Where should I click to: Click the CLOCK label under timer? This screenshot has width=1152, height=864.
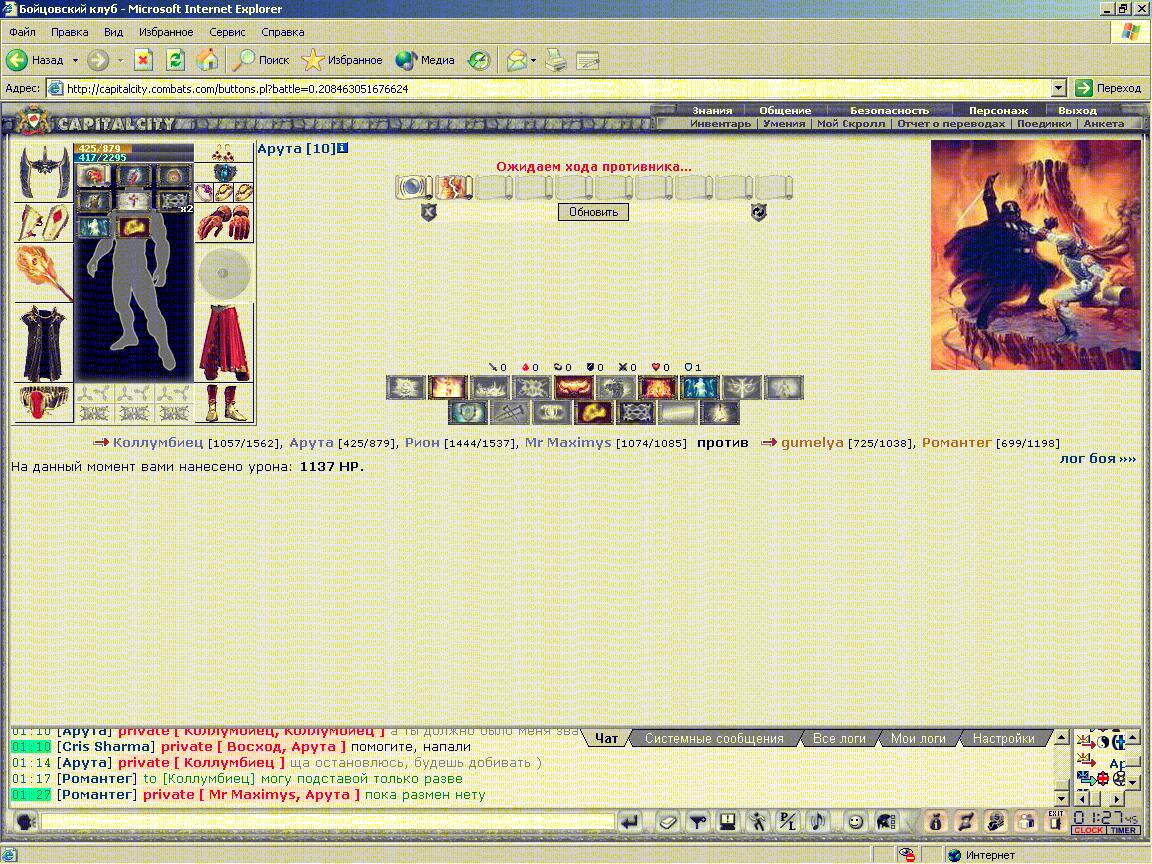(x=1087, y=830)
